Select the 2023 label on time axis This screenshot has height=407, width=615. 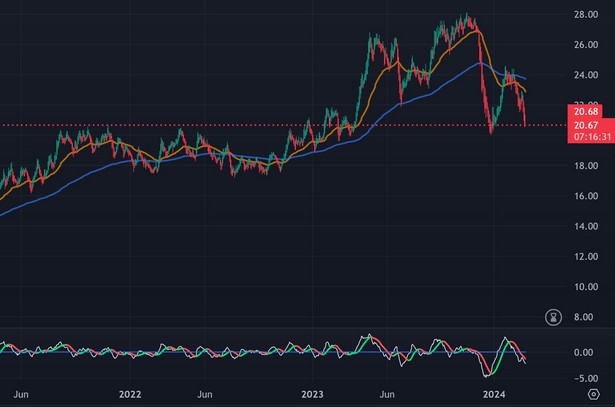pyautogui.click(x=315, y=395)
